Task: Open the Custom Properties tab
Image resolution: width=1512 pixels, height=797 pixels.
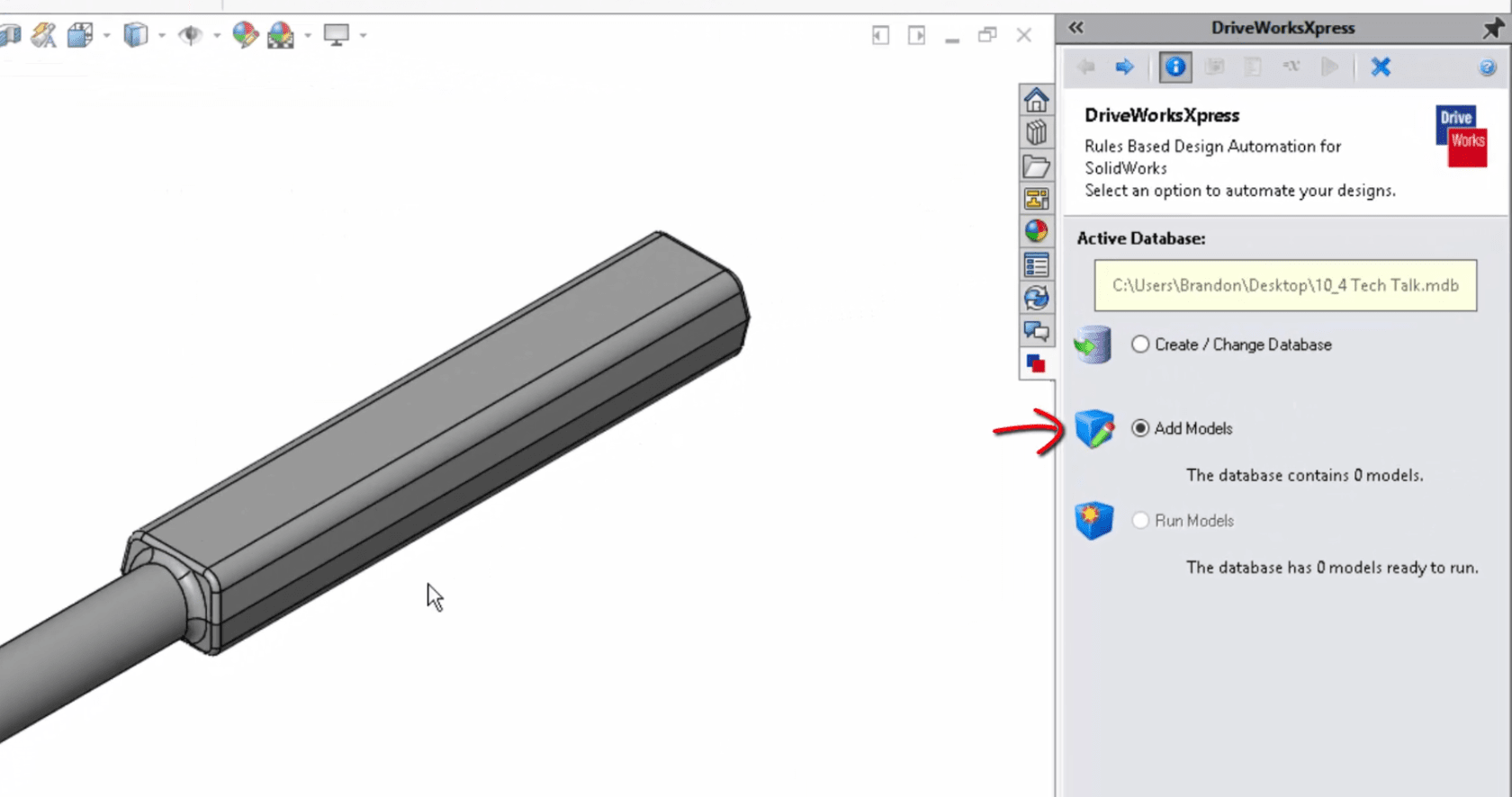Action: (1036, 264)
